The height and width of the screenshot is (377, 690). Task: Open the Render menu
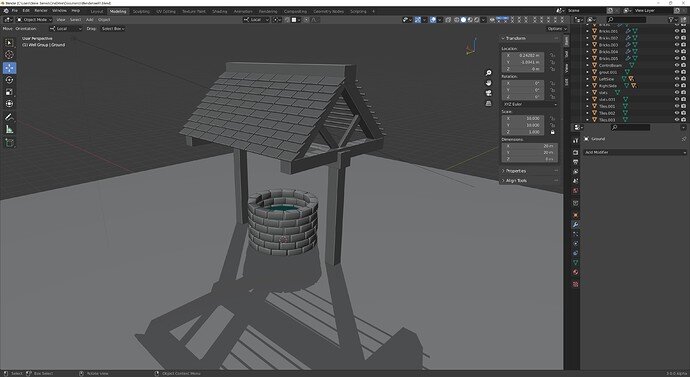point(41,11)
